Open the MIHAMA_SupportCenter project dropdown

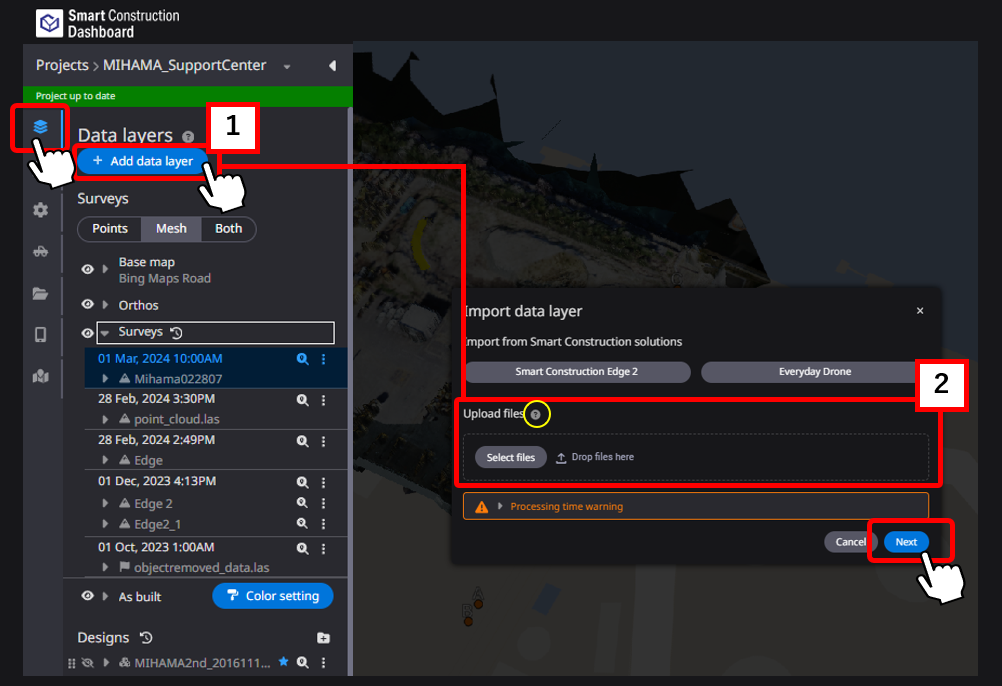(x=287, y=67)
